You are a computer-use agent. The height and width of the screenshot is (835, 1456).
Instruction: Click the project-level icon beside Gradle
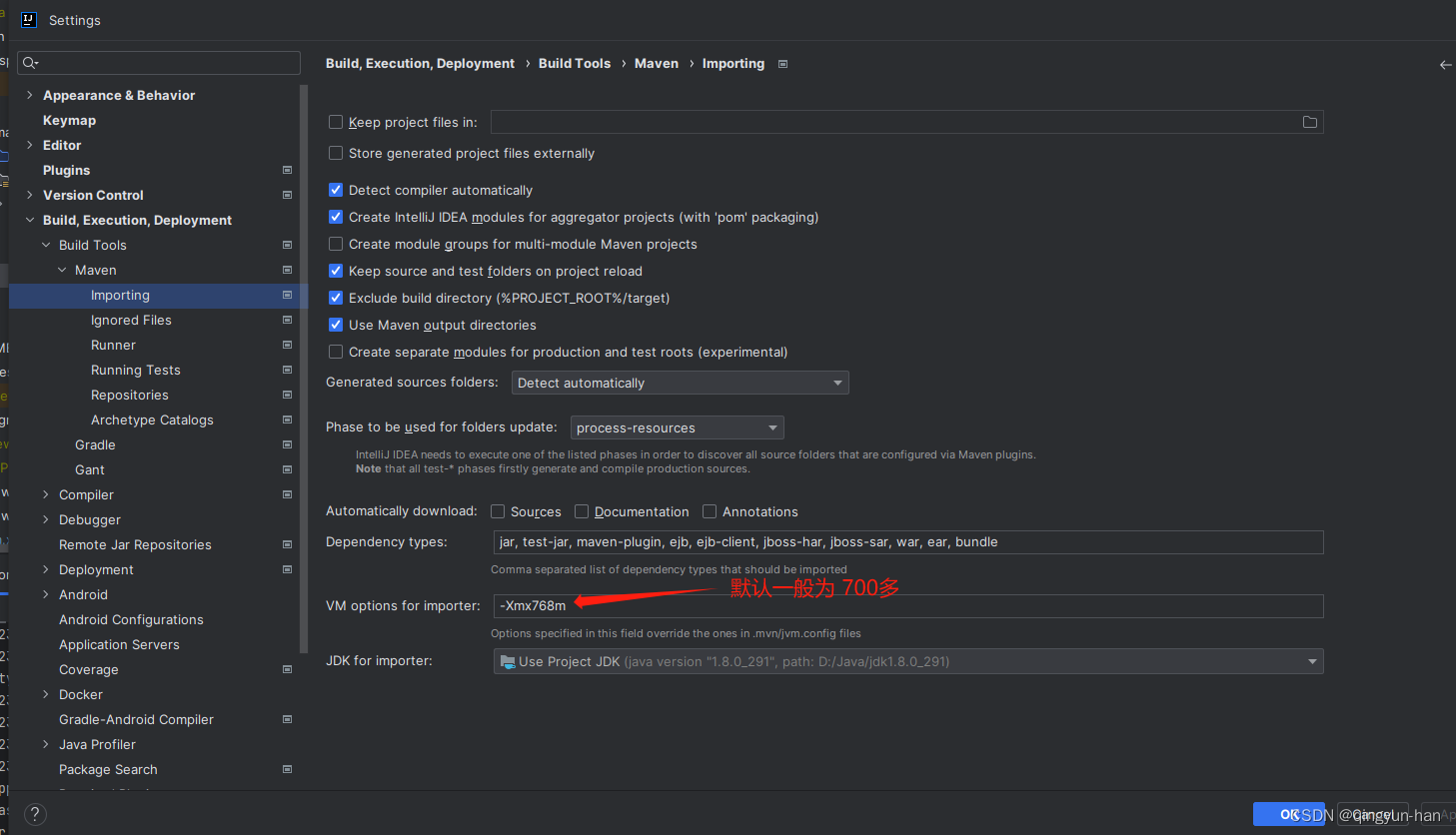pyautogui.click(x=287, y=444)
